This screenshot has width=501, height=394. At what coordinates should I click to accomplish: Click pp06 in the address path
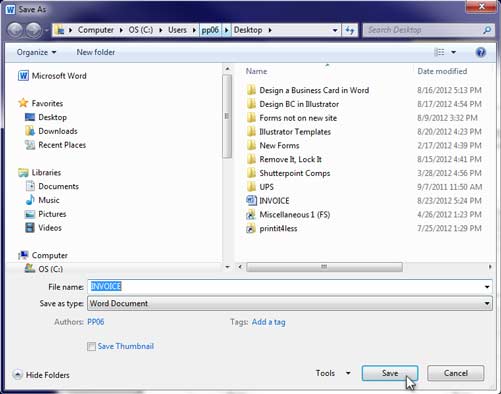coord(210,30)
